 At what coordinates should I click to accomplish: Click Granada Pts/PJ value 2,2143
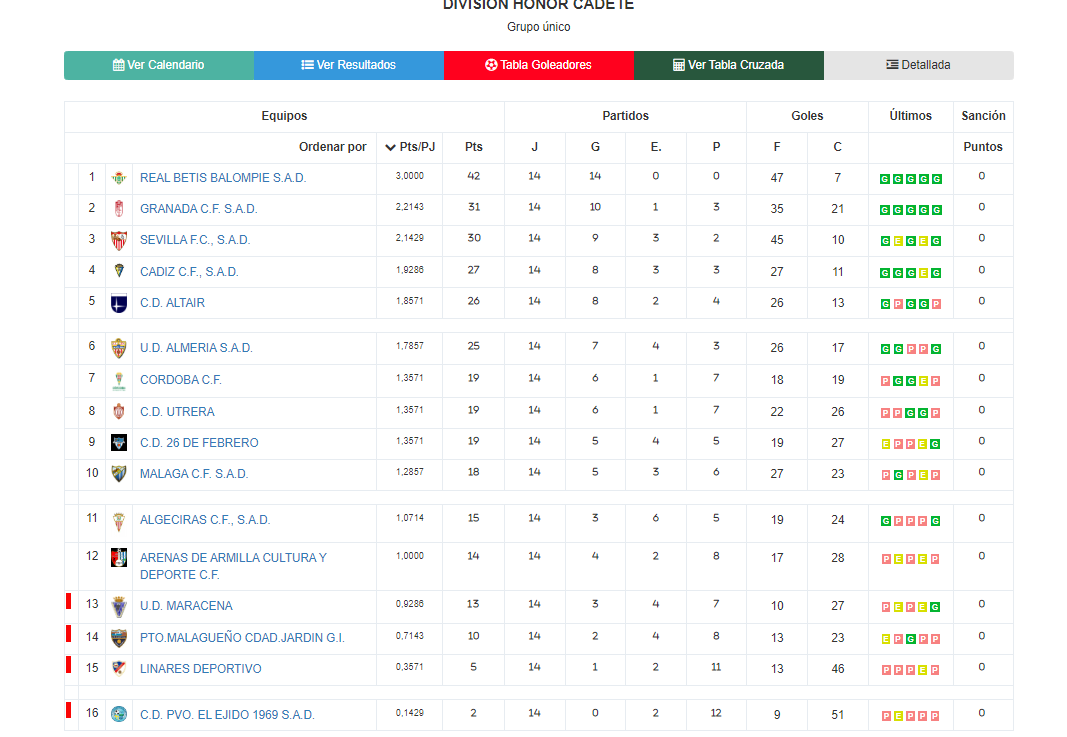tap(410, 207)
